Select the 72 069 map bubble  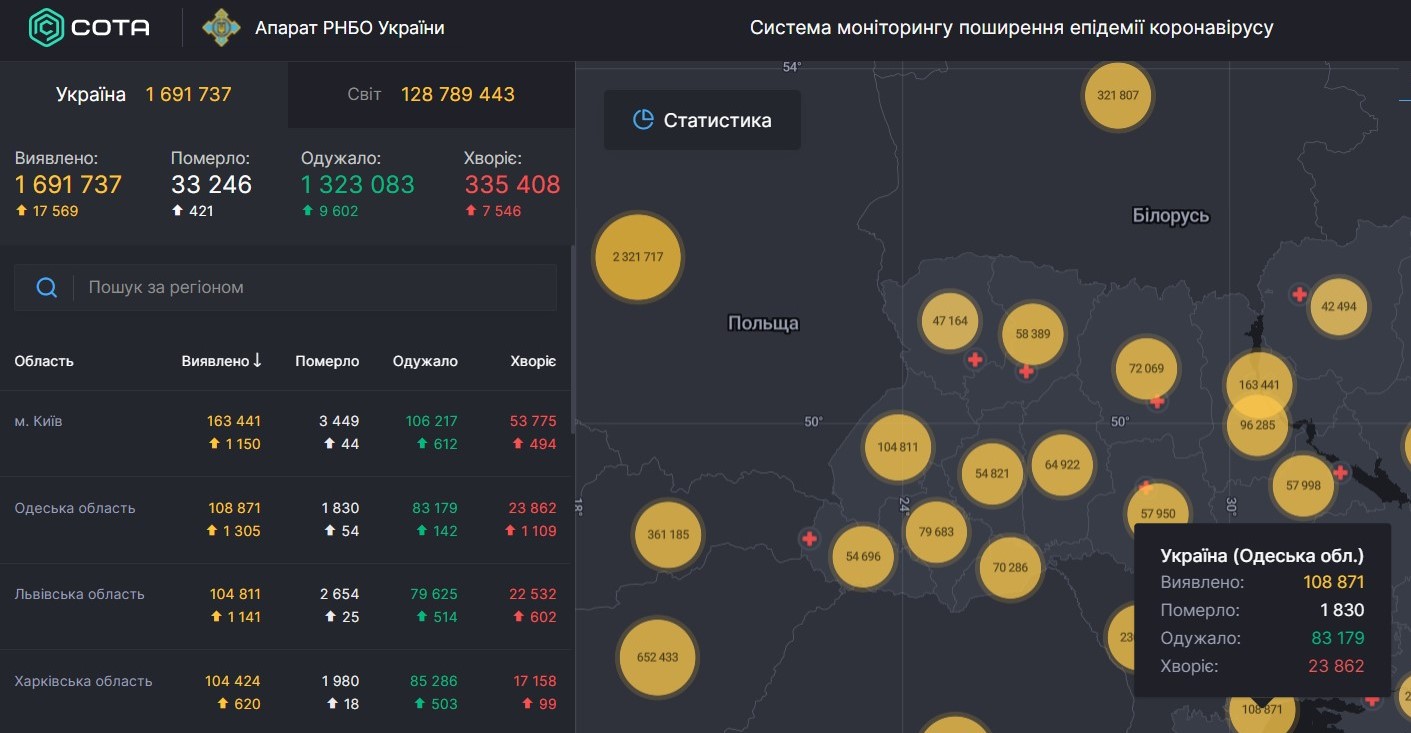[1146, 368]
